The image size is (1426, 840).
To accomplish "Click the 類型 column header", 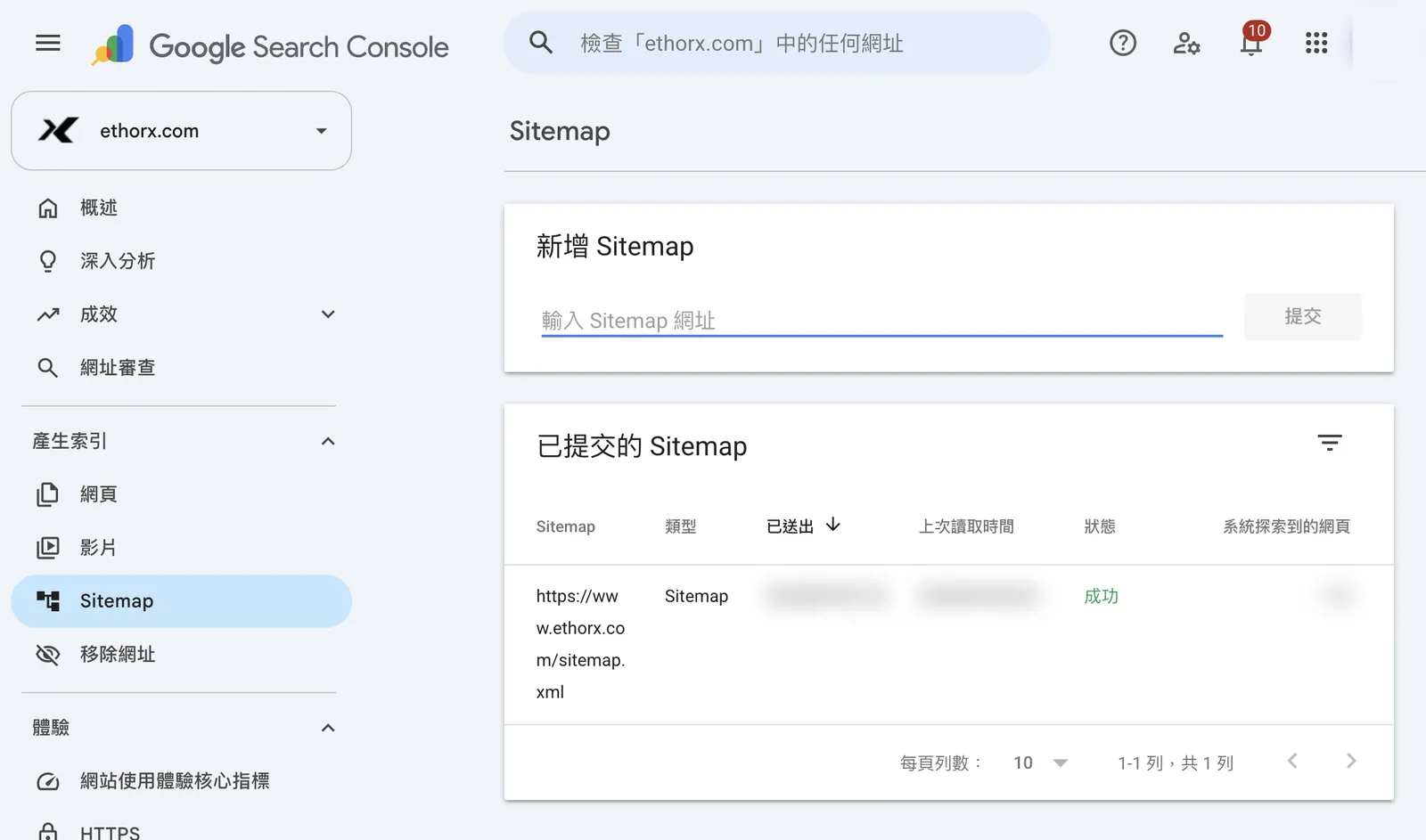I will coord(681,526).
